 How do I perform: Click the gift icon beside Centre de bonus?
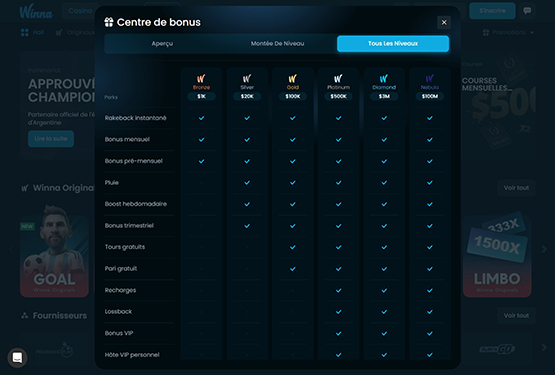coord(109,22)
